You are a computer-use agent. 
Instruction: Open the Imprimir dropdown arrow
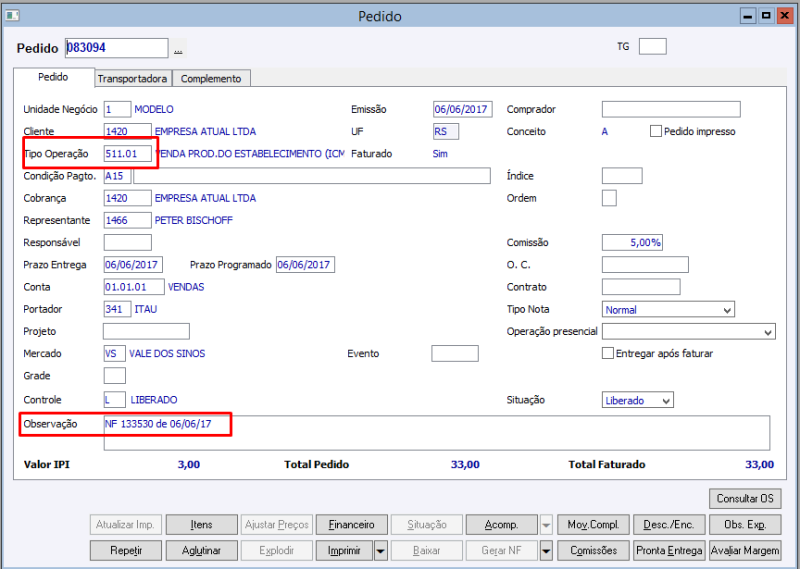pos(381,551)
